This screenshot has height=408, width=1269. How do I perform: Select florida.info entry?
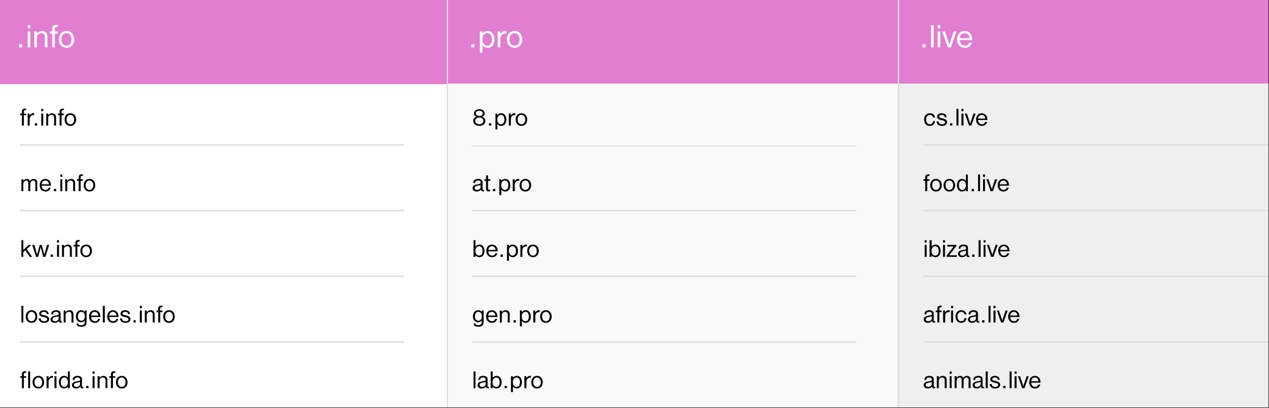click(74, 381)
